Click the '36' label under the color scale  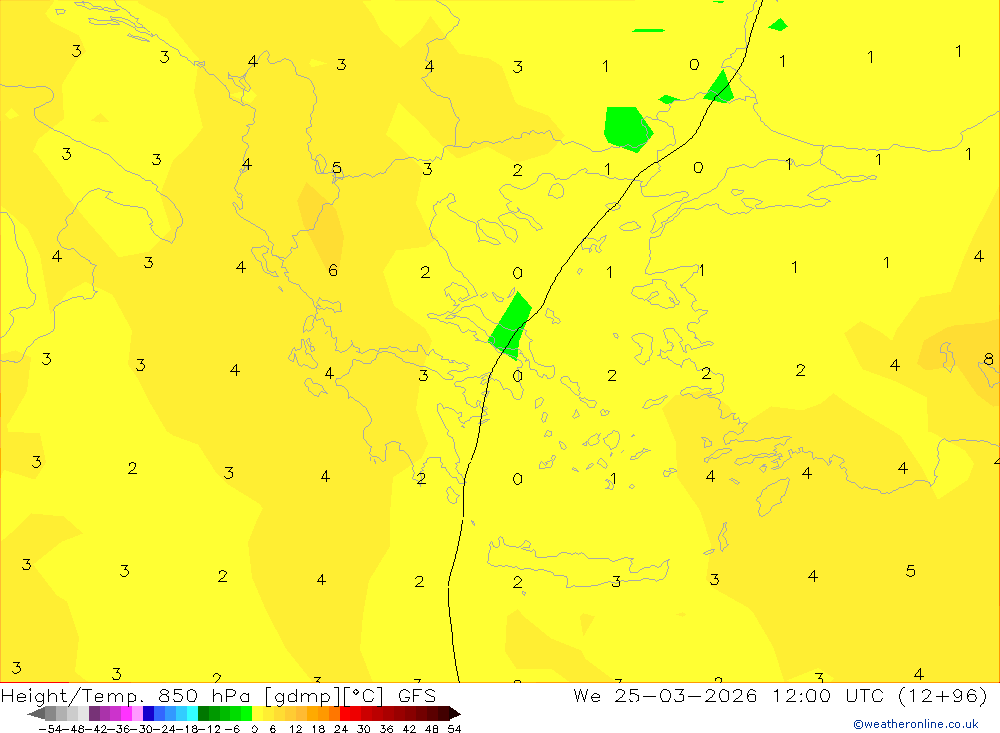pyautogui.click(x=386, y=729)
